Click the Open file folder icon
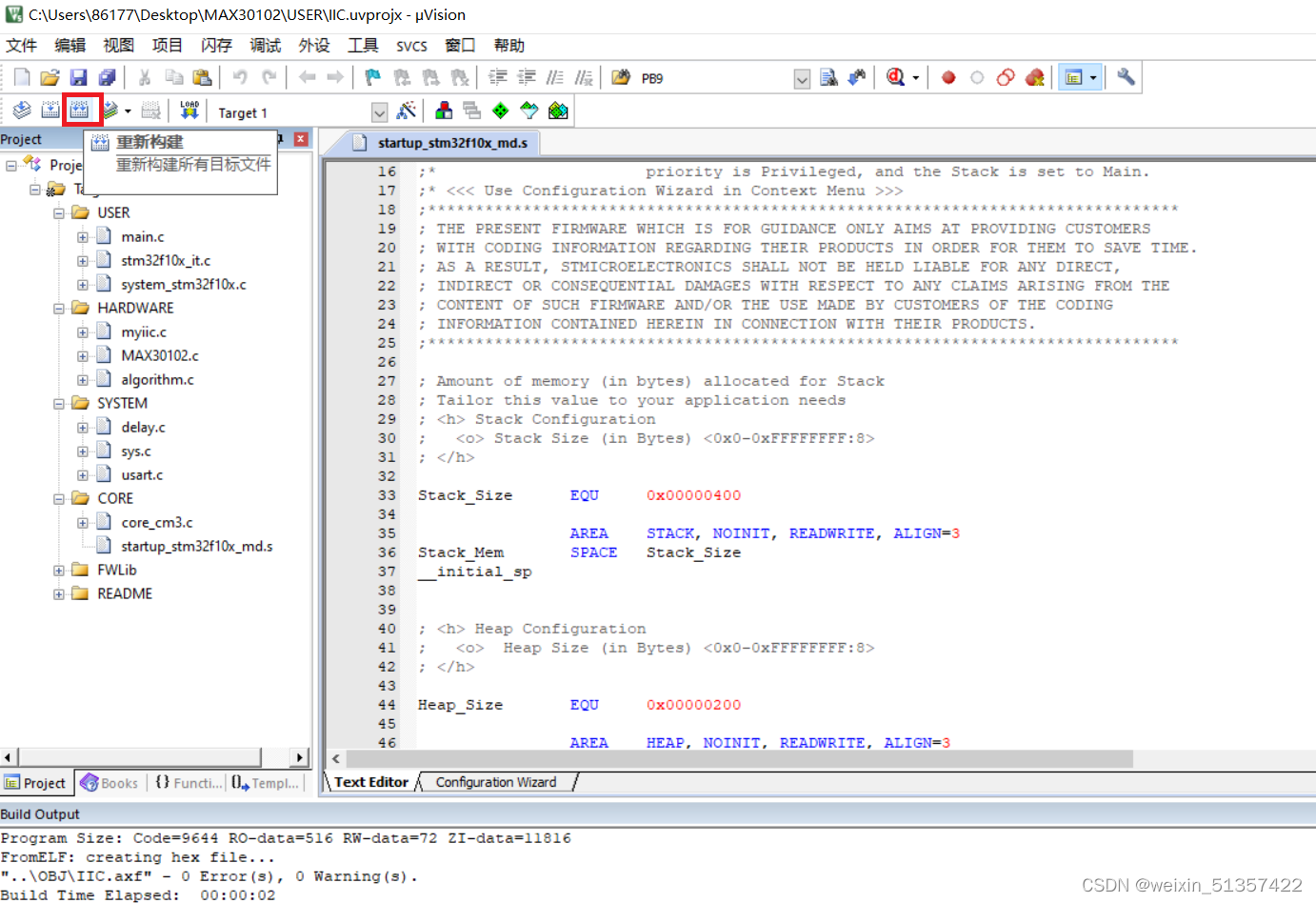Screen dimensions: 1316x903 click(x=50, y=77)
